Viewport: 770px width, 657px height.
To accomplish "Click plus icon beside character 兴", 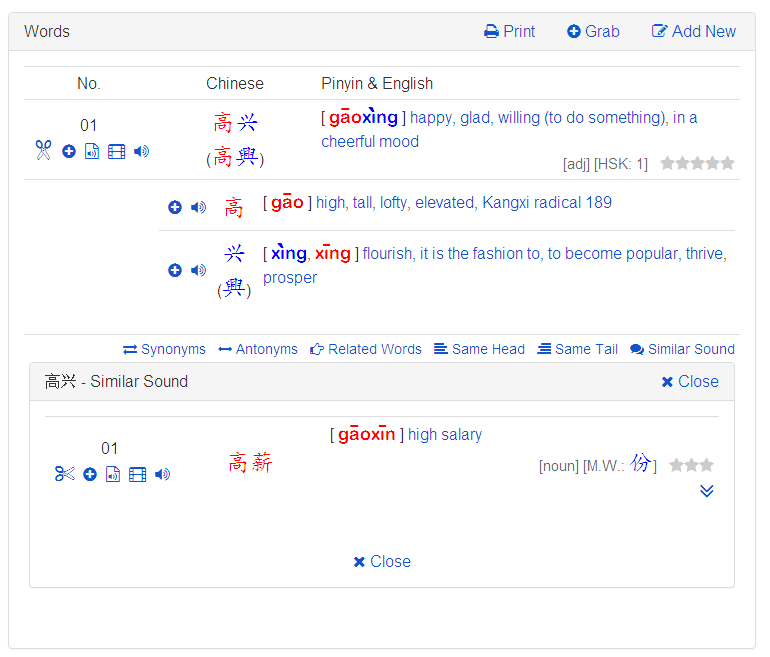I will click(175, 270).
